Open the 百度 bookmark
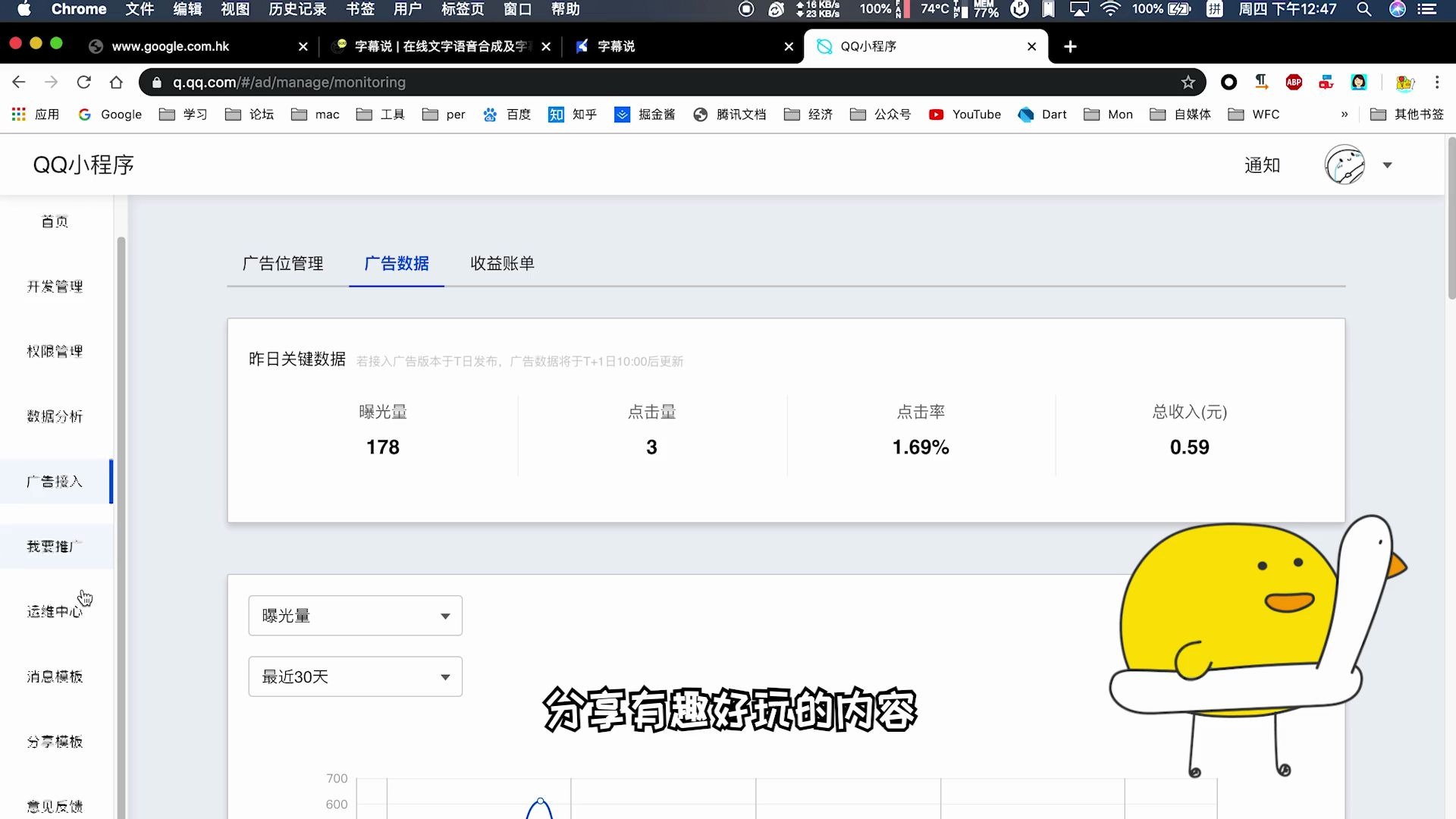Viewport: 1456px width, 819px height. pos(507,115)
